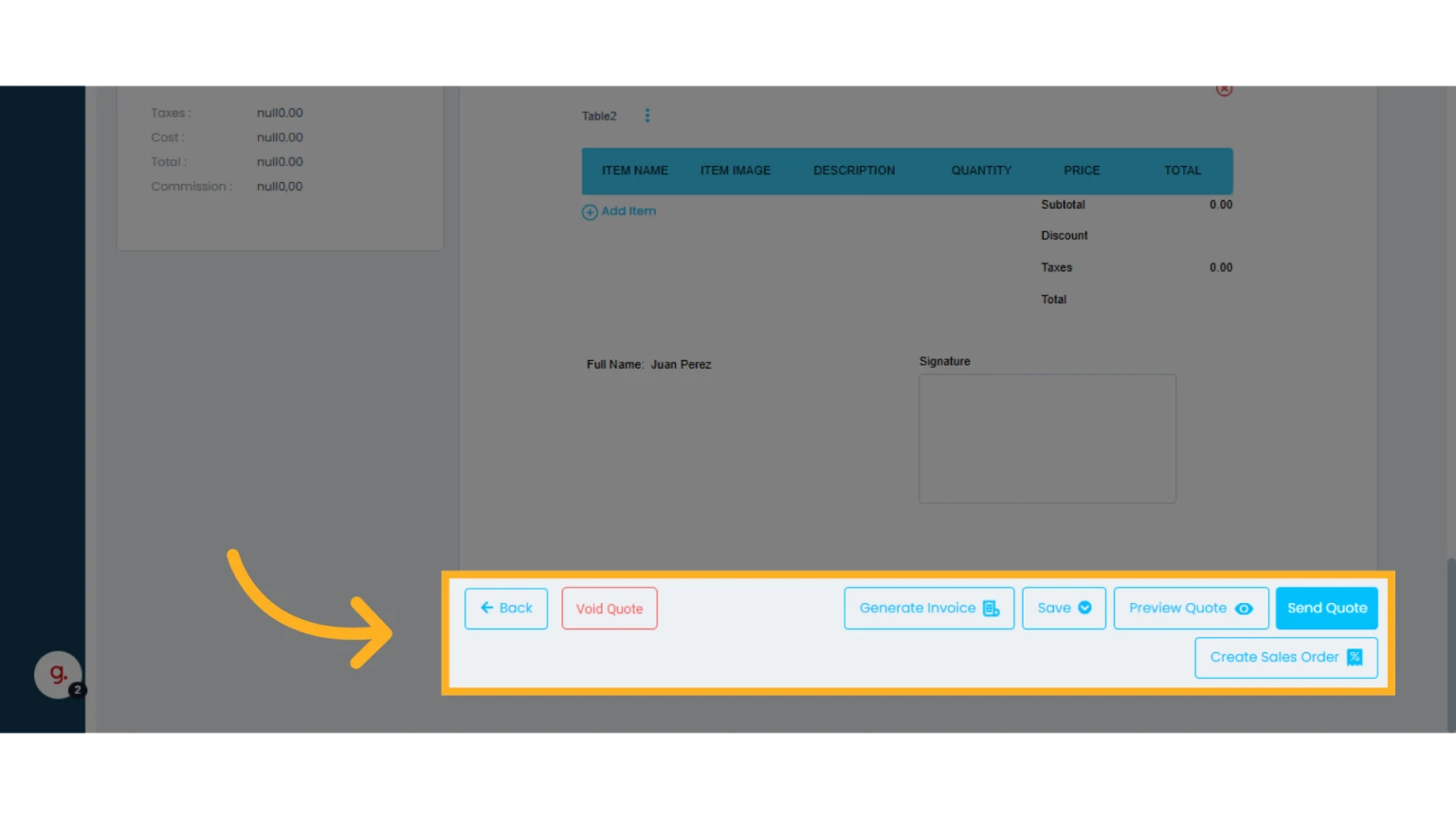1456x819 pixels.
Task: Click the ITEM IMAGE column header
Action: [x=736, y=171]
